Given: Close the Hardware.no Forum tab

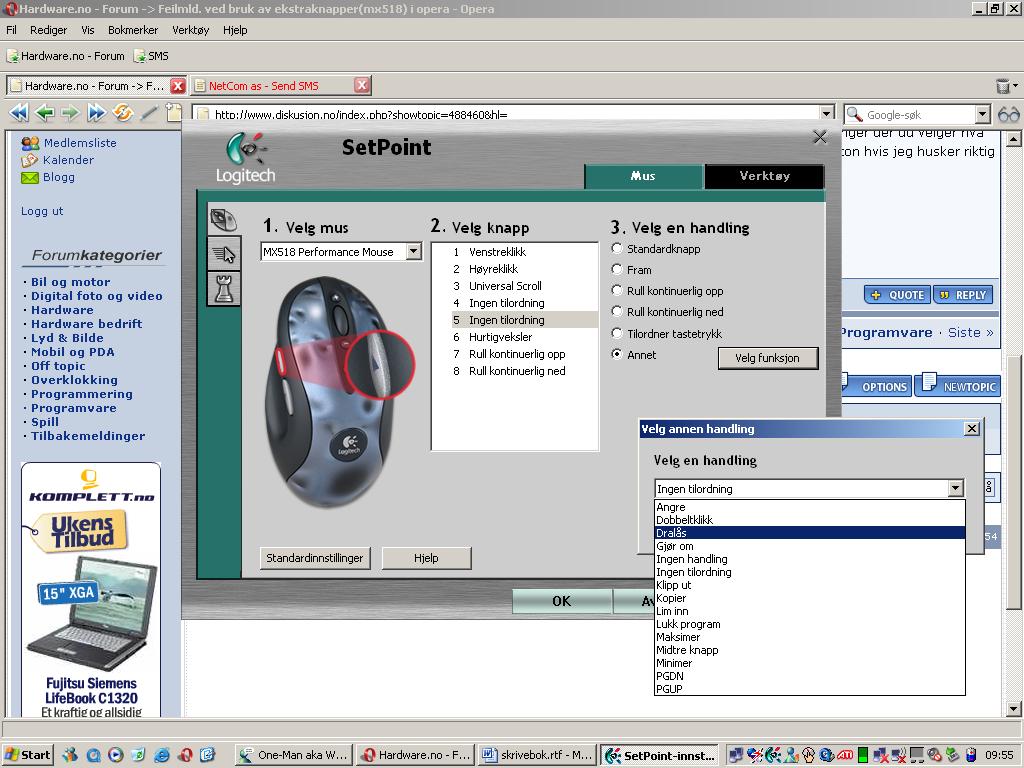Looking at the screenshot, I should (178, 86).
